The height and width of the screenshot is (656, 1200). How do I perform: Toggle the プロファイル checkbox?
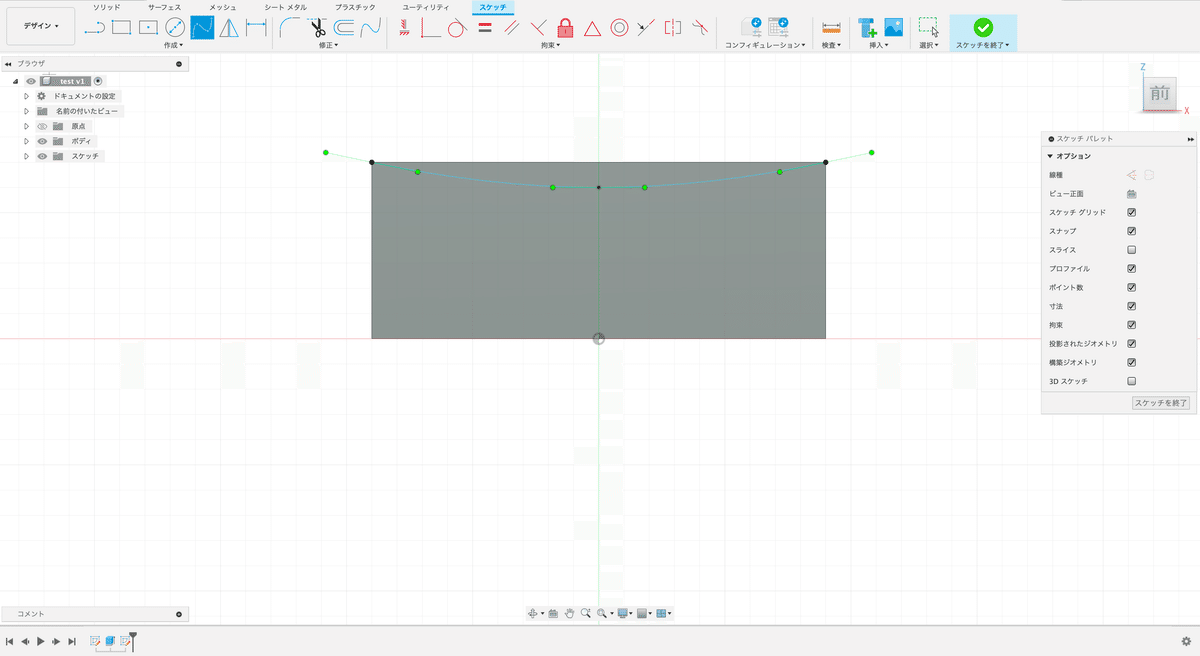(x=1132, y=269)
